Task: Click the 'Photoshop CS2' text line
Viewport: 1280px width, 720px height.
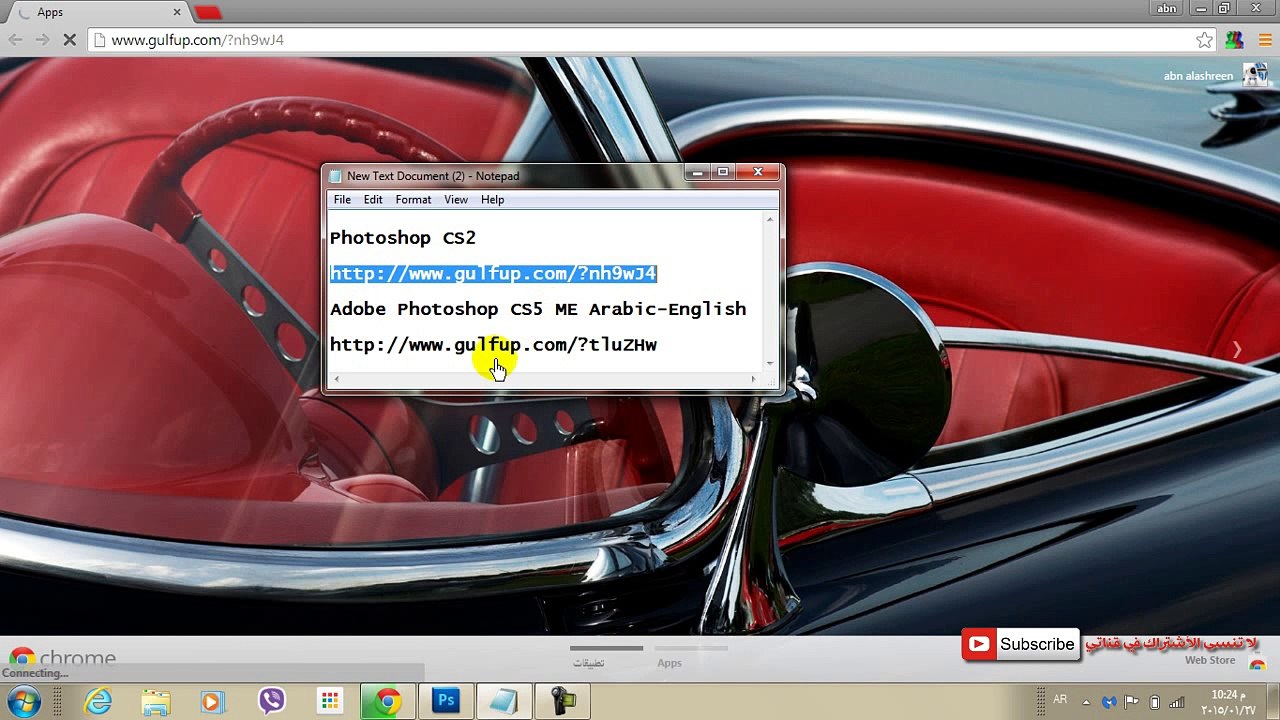Action: pyautogui.click(x=403, y=238)
